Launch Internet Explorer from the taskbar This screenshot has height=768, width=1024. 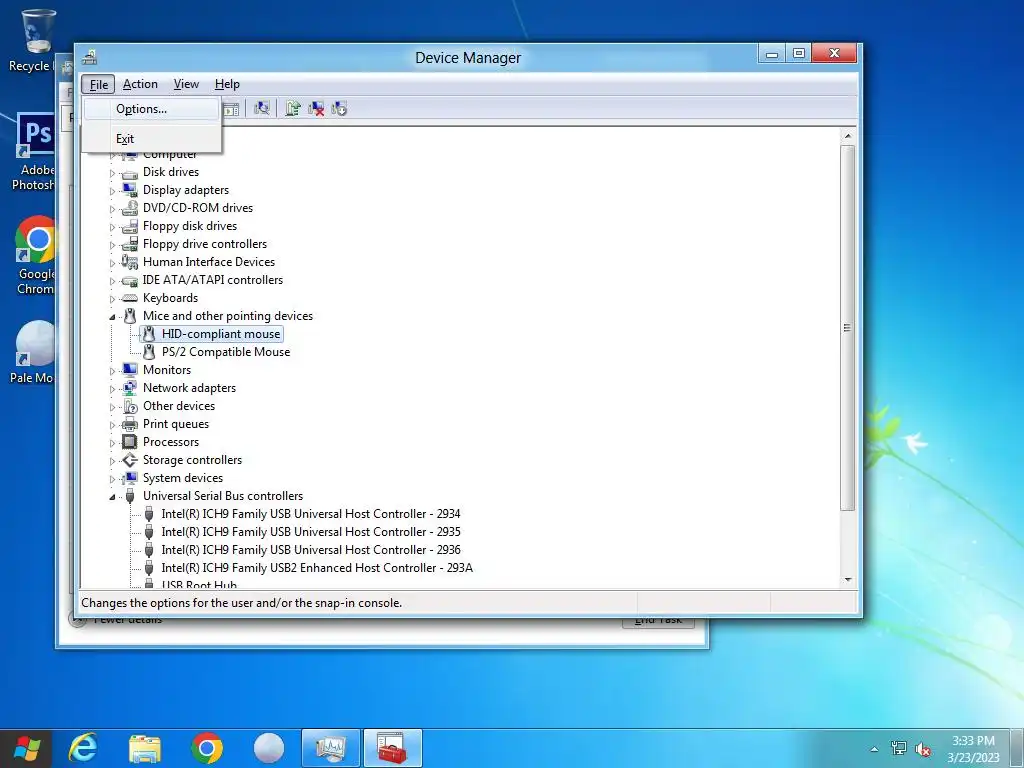click(83, 748)
